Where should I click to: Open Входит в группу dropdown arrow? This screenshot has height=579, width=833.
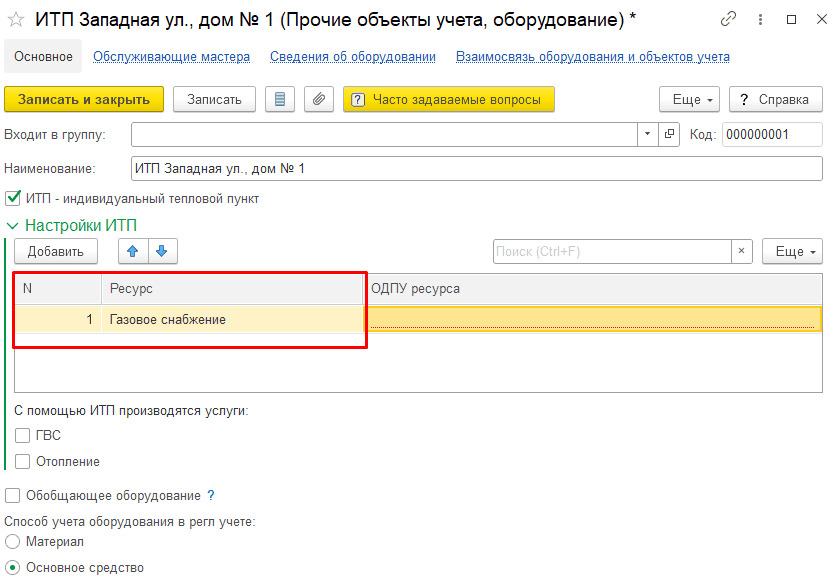tap(648, 134)
